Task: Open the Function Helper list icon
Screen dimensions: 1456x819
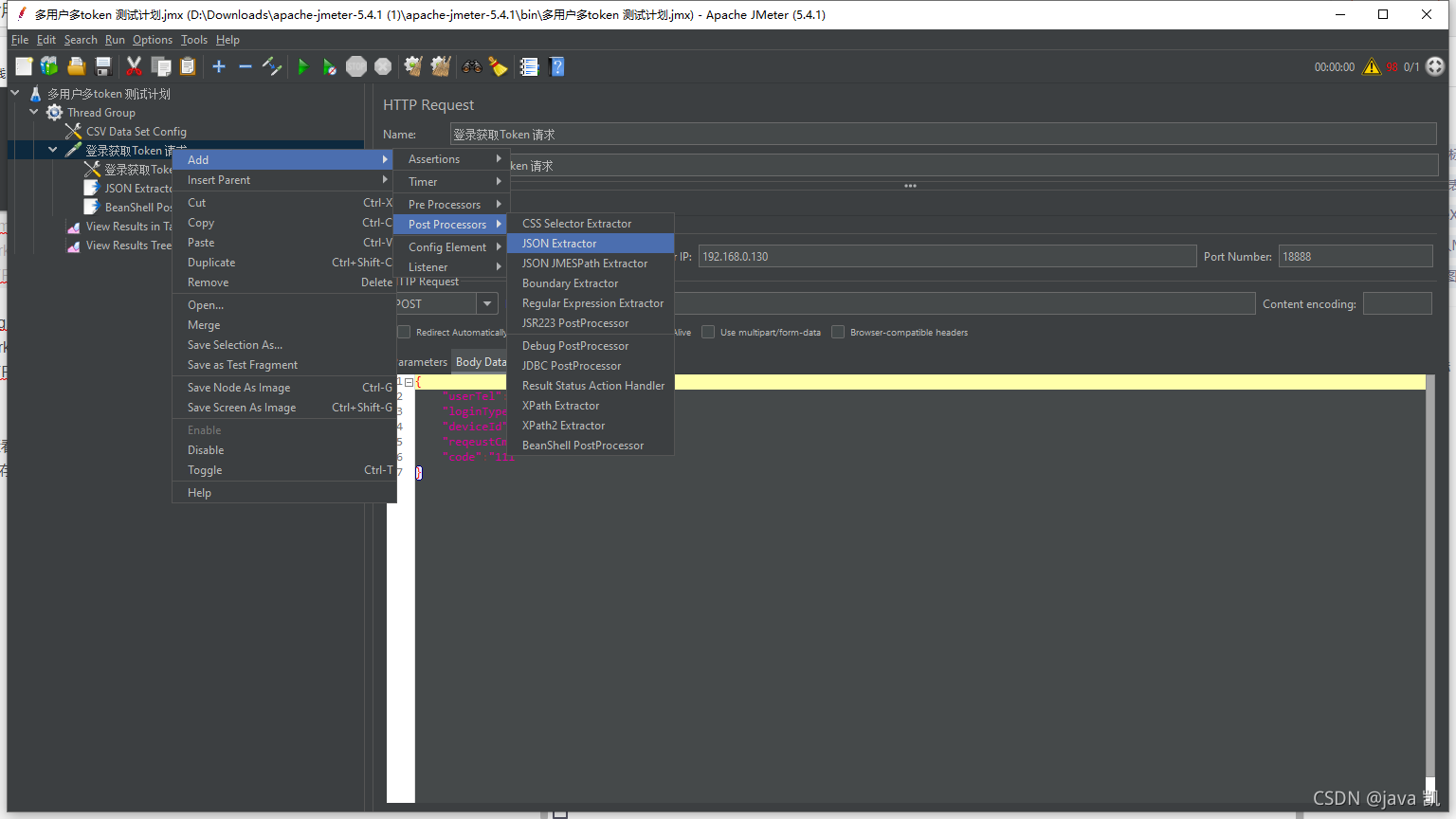Action: click(x=529, y=66)
